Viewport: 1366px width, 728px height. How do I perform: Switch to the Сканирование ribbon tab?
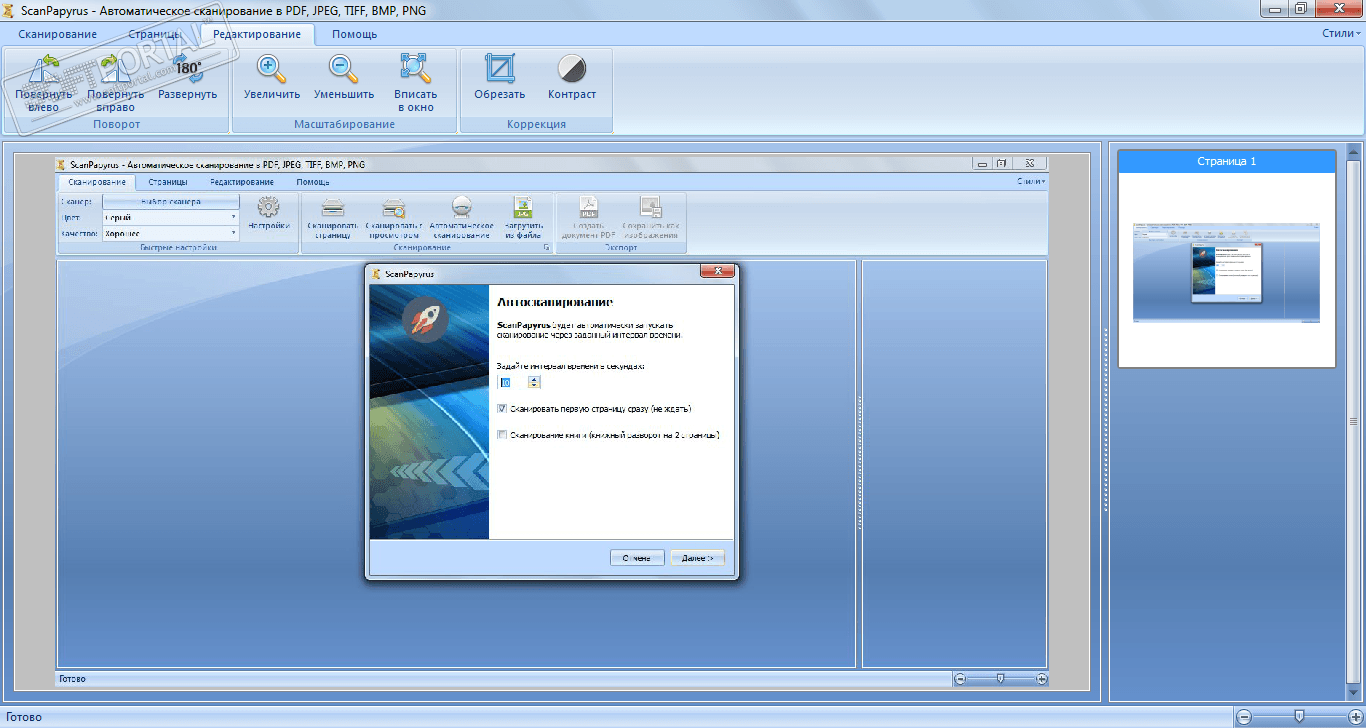[x=57, y=34]
